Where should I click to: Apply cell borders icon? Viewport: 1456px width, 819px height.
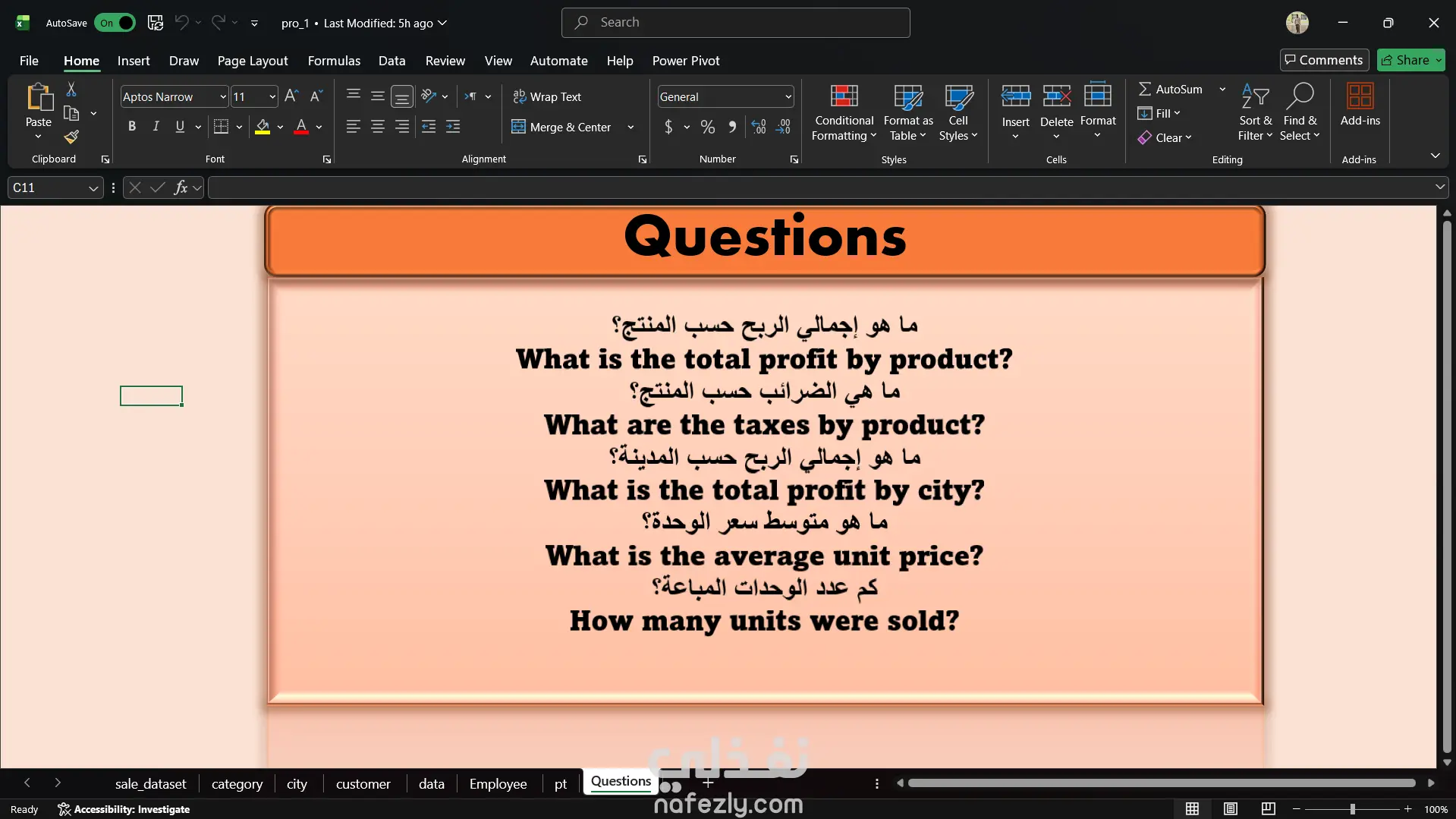pos(221,127)
